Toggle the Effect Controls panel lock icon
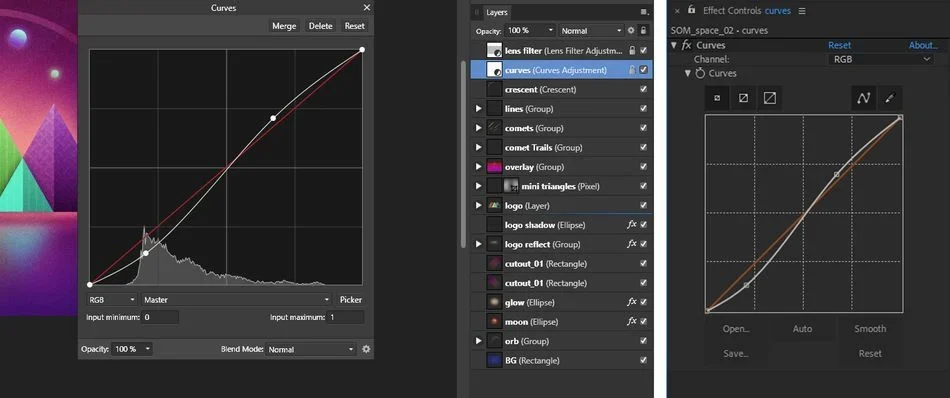 tap(691, 10)
